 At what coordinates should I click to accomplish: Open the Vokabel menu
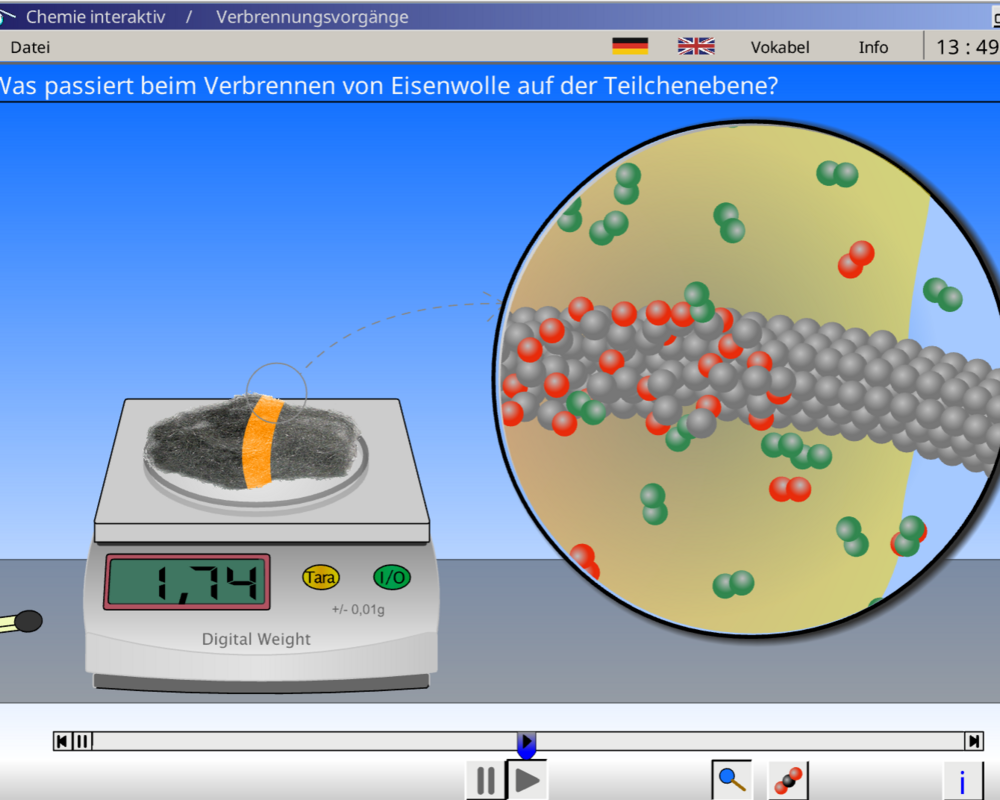780,47
